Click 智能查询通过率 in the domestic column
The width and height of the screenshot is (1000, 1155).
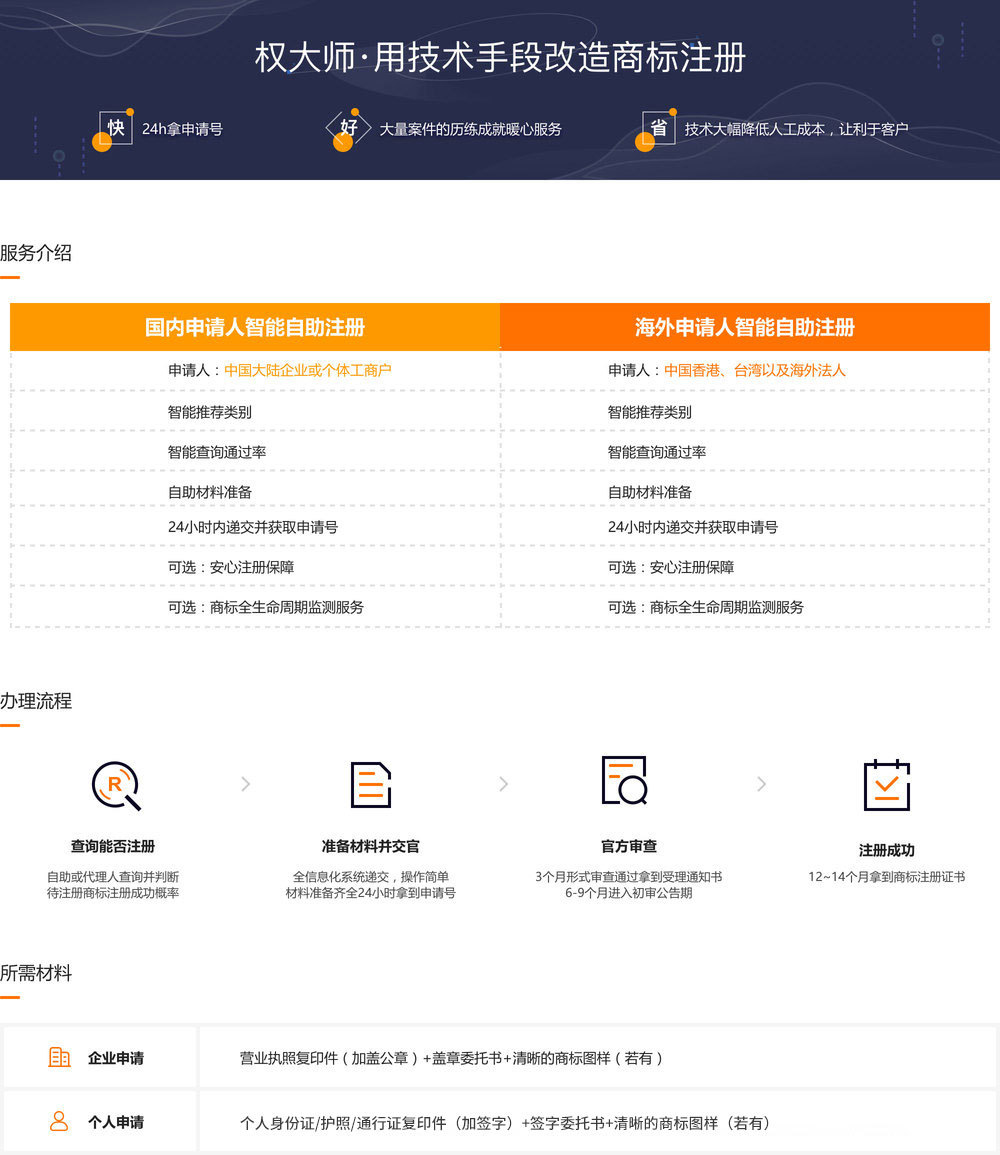(x=217, y=452)
